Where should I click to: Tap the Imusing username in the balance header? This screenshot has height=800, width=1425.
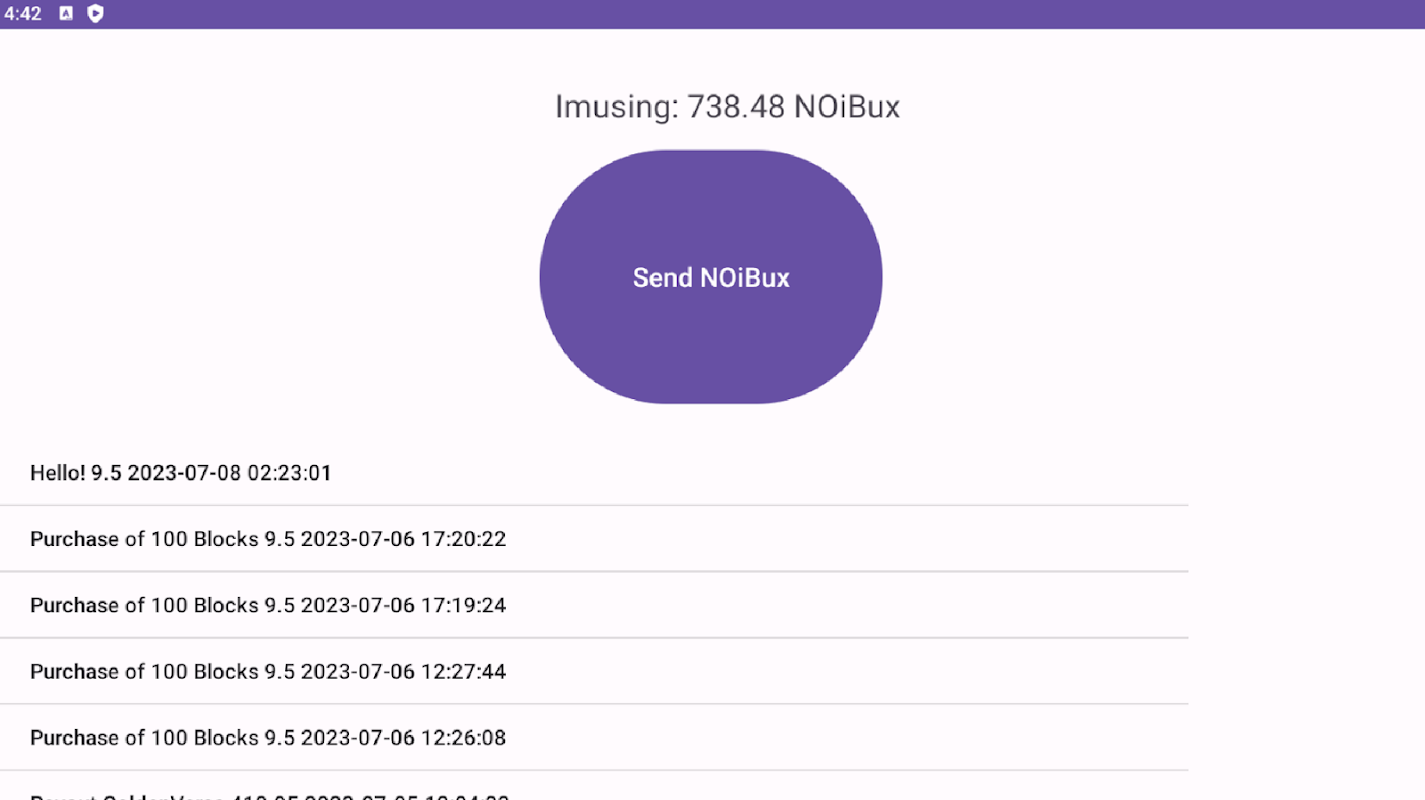point(614,107)
